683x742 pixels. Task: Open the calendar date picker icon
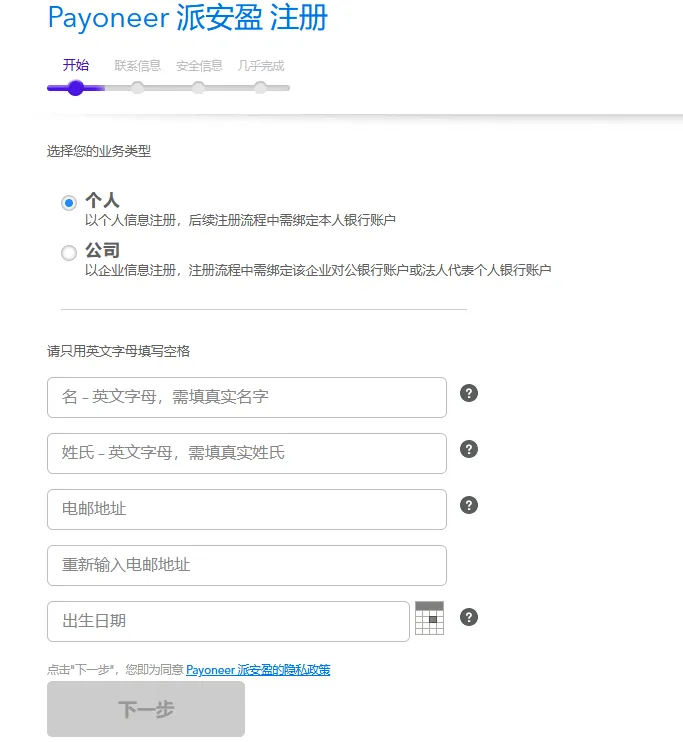[x=429, y=618]
